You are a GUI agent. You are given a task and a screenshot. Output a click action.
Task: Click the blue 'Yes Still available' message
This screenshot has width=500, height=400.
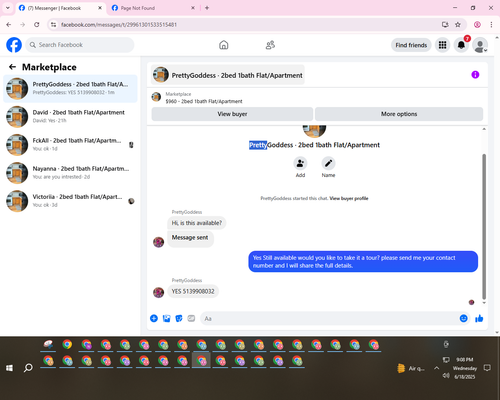[363, 262]
